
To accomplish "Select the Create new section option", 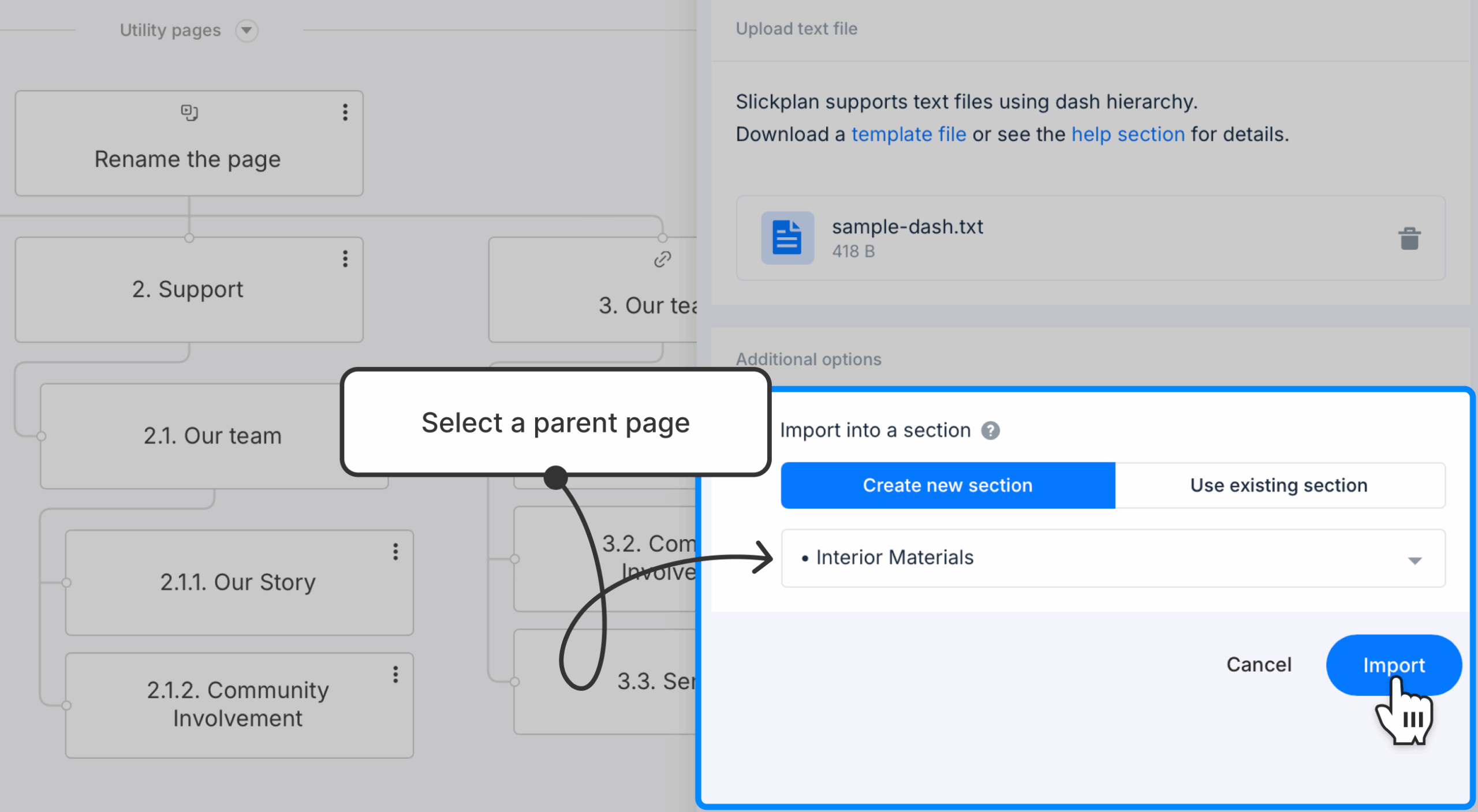I will (x=948, y=485).
